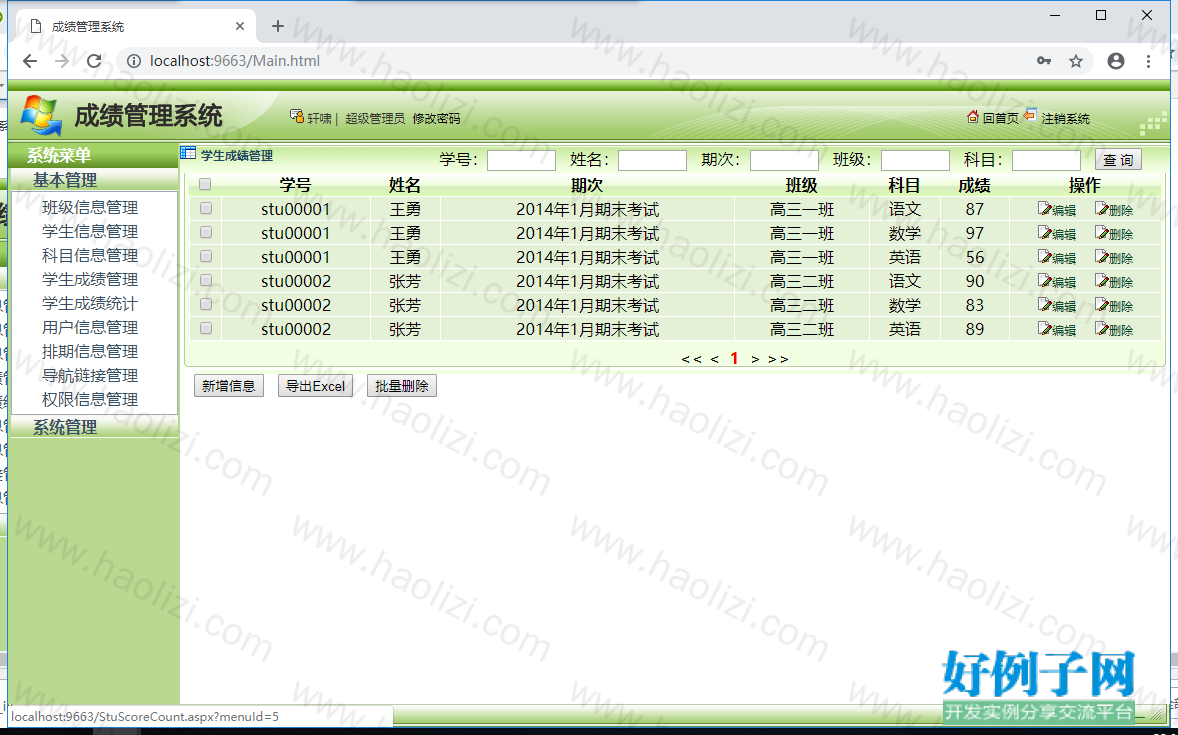The height and width of the screenshot is (735, 1178).
Task: Check the box for 张芳 数学 row
Action: [x=205, y=304]
